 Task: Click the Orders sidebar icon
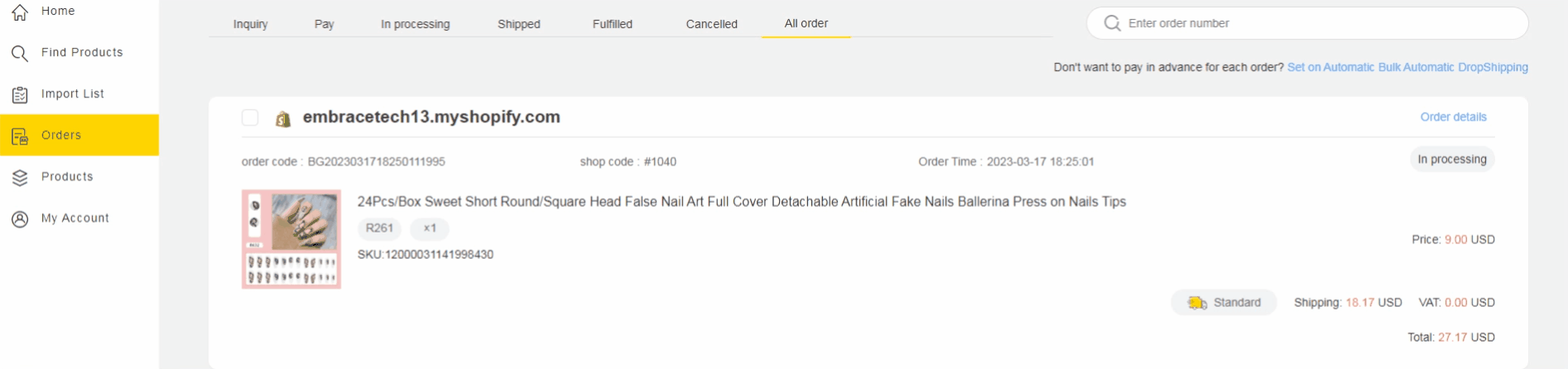click(x=20, y=137)
